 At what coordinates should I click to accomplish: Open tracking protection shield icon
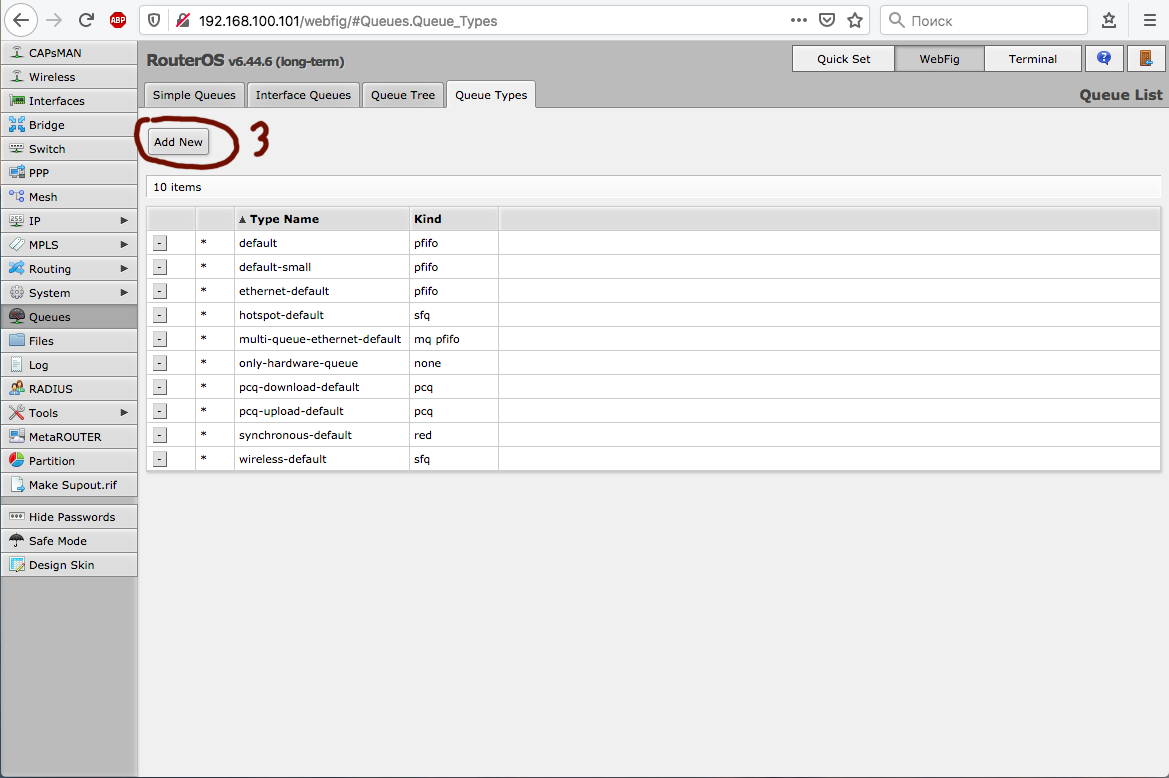[x=154, y=20]
